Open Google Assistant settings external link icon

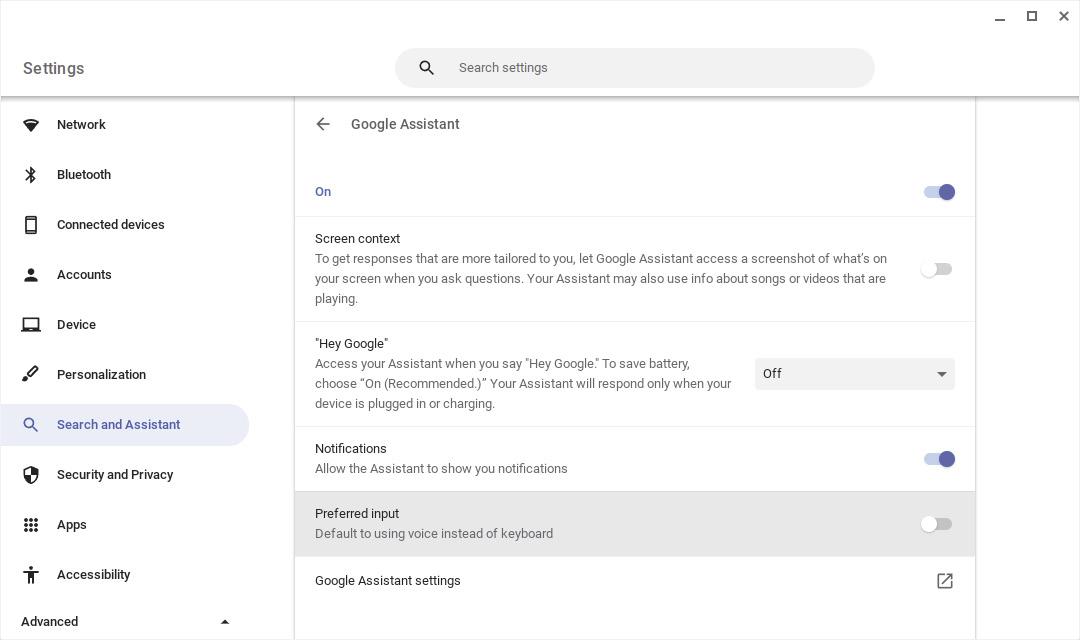[x=945, y=581]
